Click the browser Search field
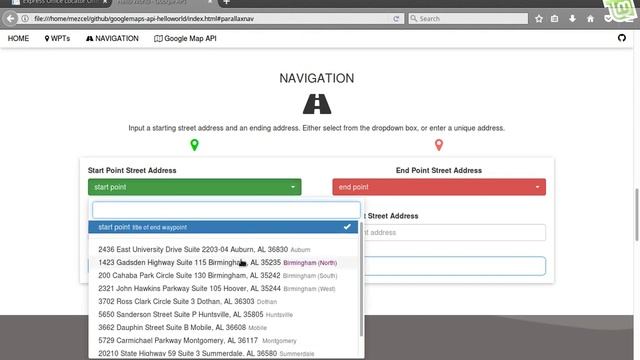The width and height of the screenshot is (640, 360). pos(468,19)
